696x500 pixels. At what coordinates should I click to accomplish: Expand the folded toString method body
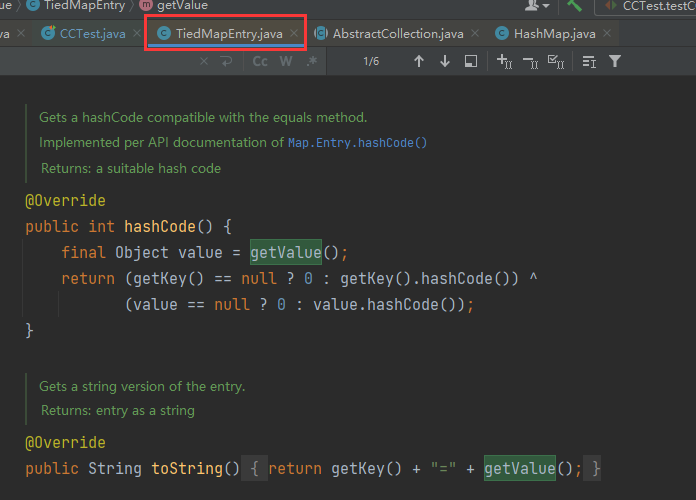[254, 468]
